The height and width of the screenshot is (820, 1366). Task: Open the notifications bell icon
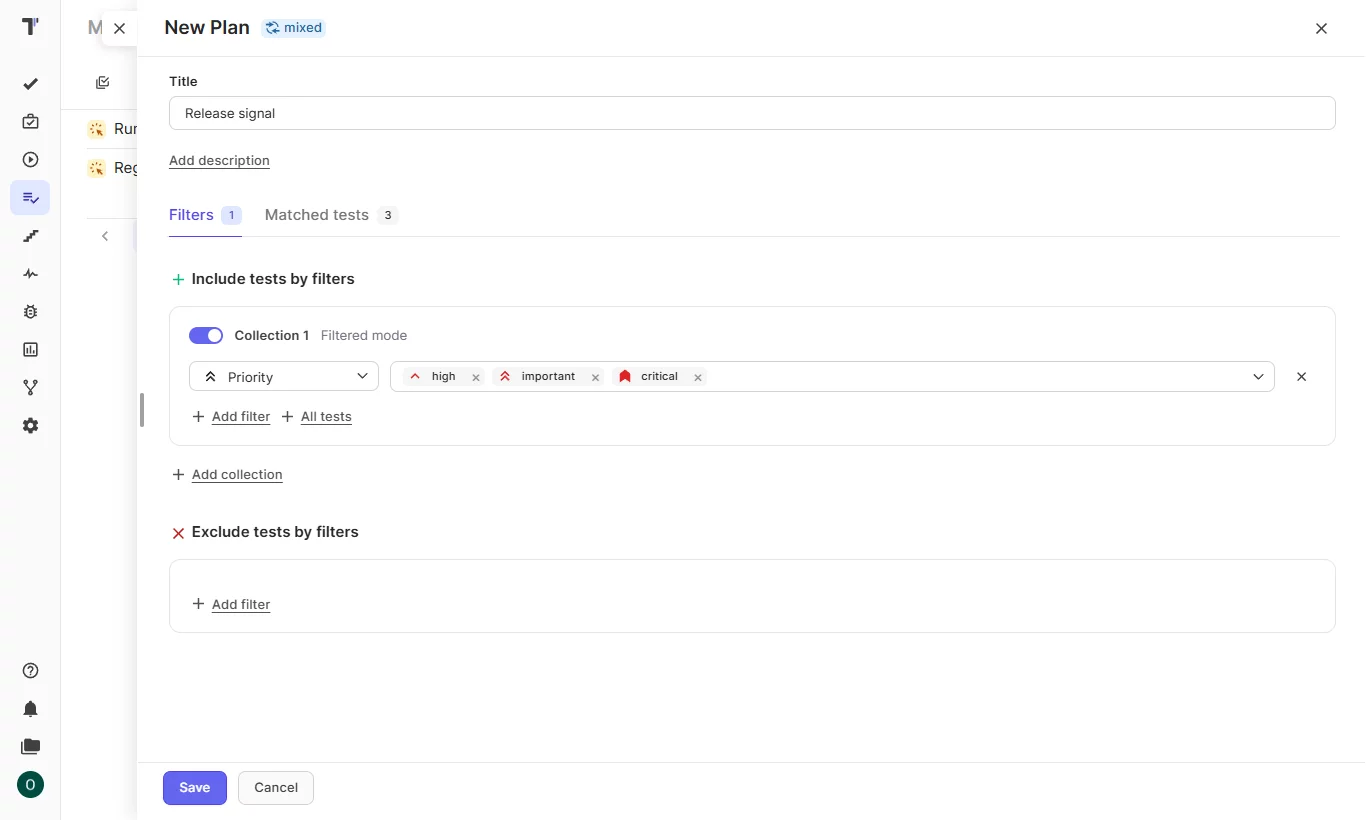[30, 709]
